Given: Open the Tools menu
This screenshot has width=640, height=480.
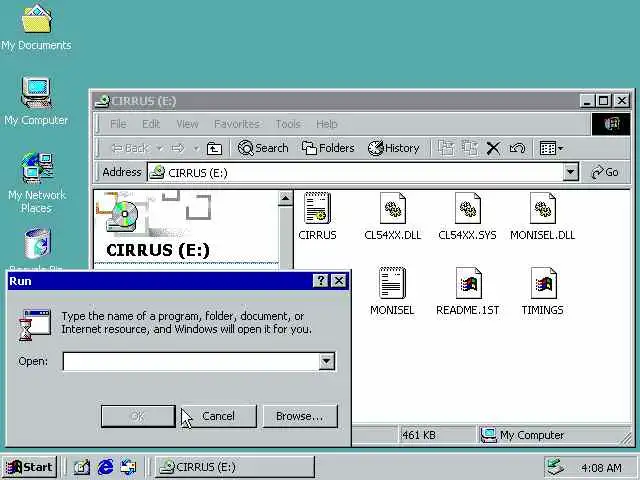Looking at the screenshot, I should pos(288,124).
